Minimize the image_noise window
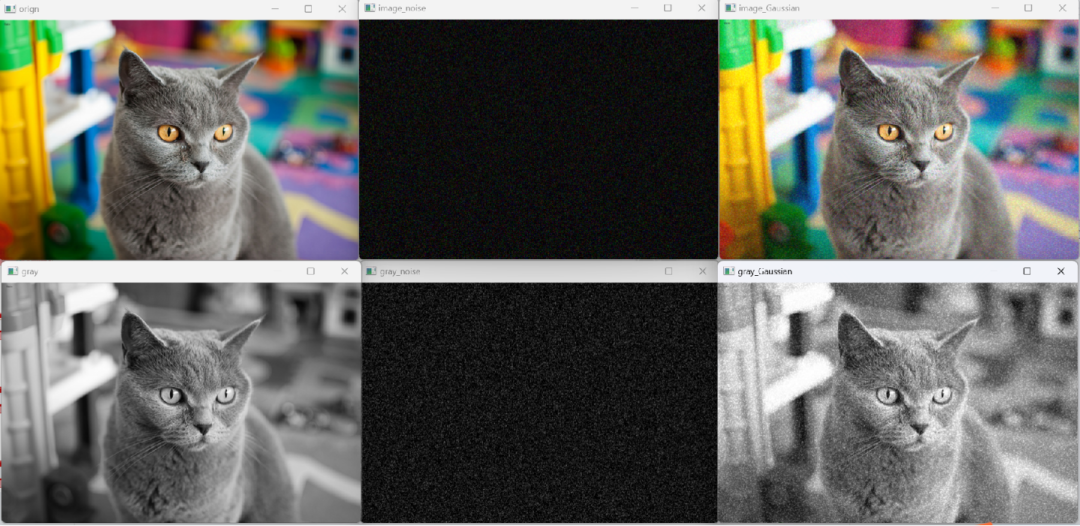This screenshot has width=1080, height=526. tap(634, 8)
